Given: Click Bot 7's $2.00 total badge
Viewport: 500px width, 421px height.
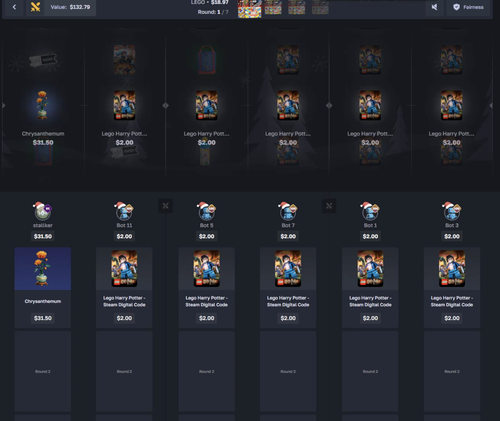Looking at the screenshot, I should click(288, 236).
